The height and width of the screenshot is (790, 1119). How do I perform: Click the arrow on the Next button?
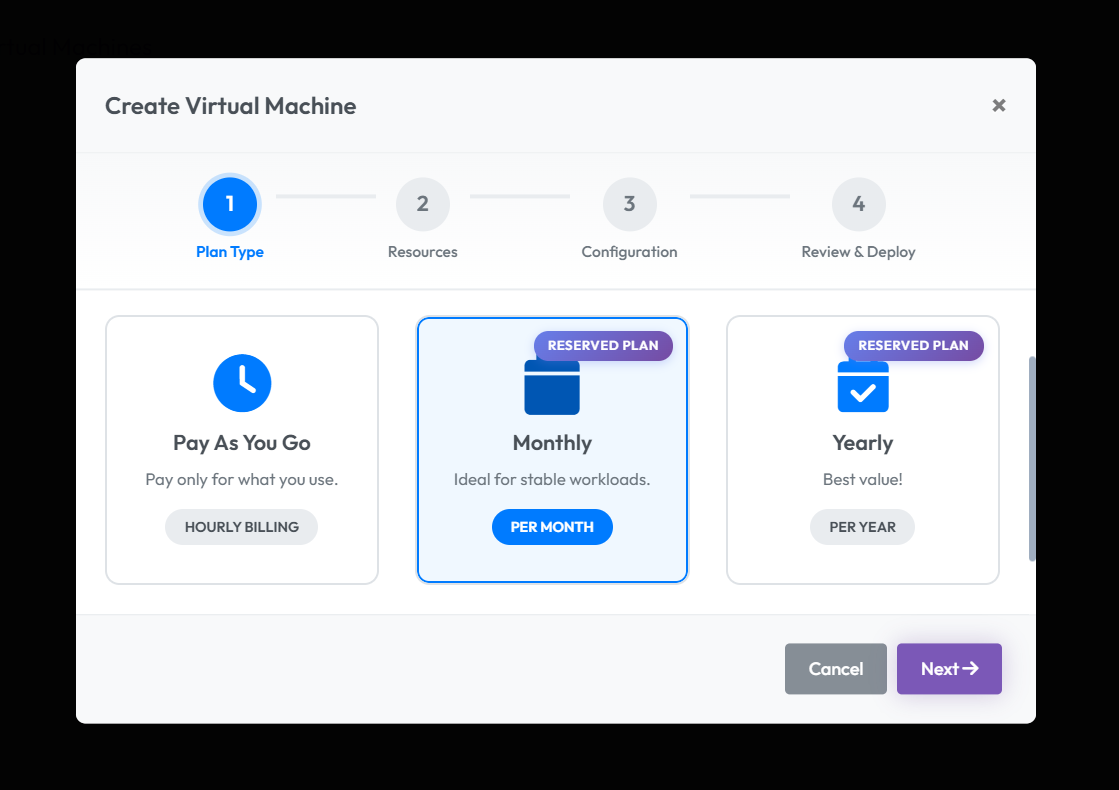pos(970,669)
